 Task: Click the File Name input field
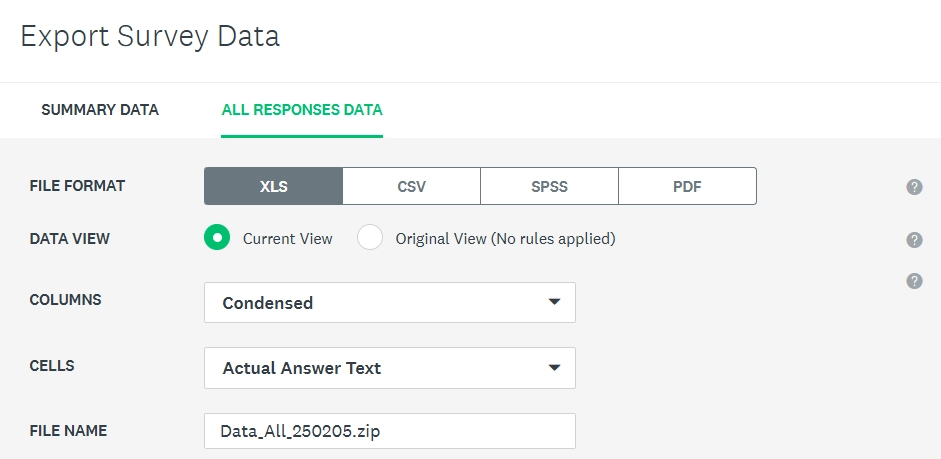390,431
